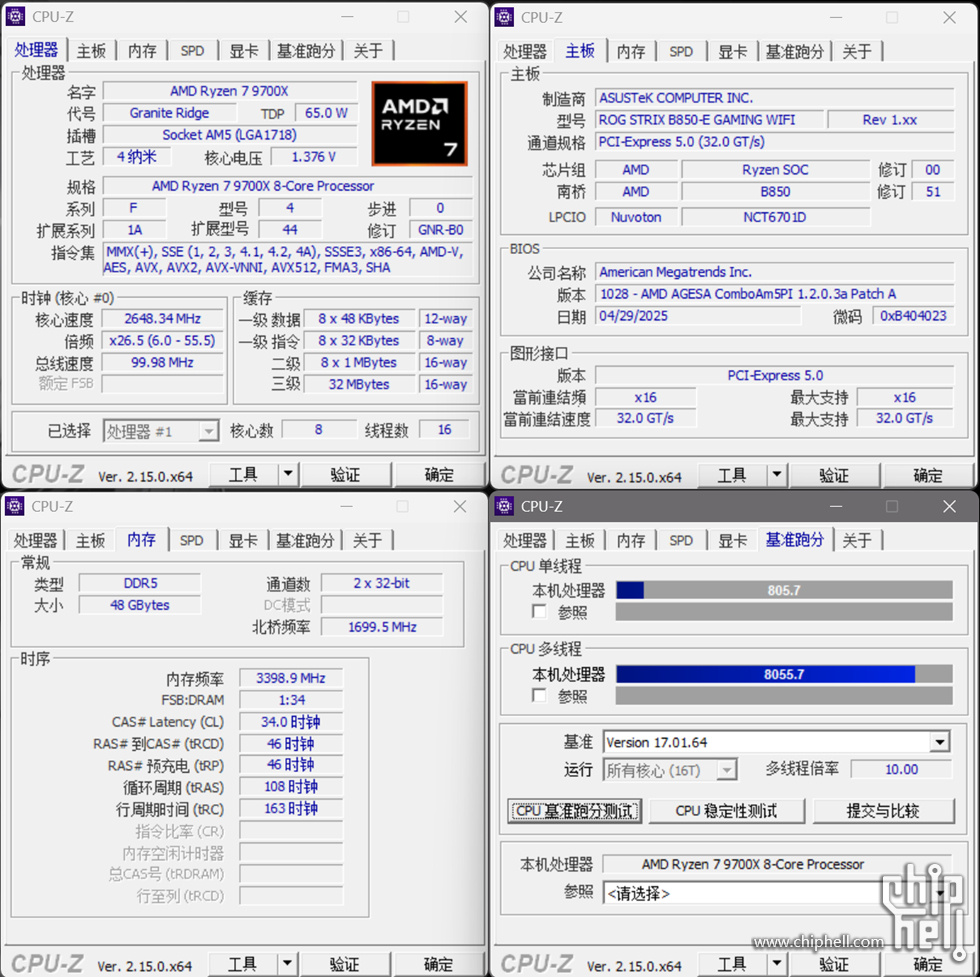The width and height of the screenshot is (980, 977).
Task: Open the SPD tab in the memory timings window
Action: pos(192,540)
